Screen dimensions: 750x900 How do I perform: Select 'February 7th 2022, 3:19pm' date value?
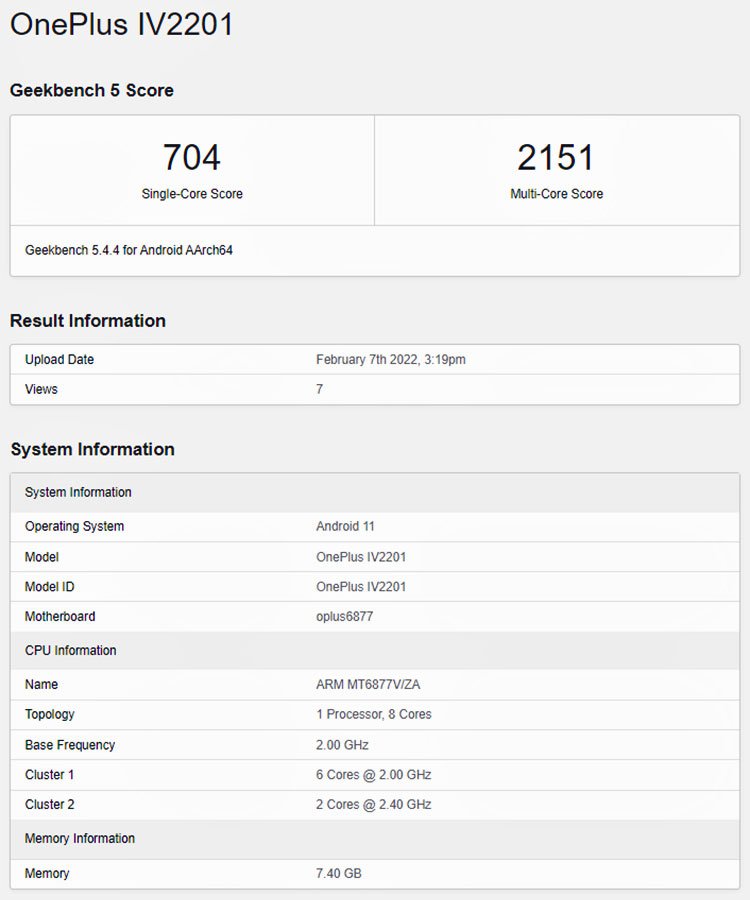point(391,359)
